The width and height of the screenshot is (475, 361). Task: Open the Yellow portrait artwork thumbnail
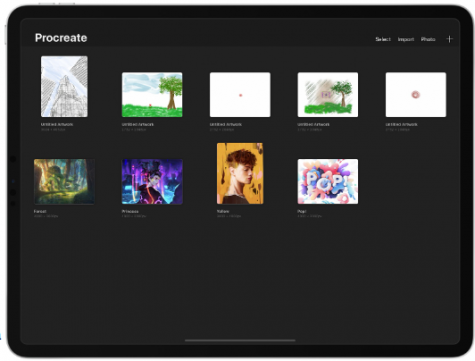coord(240,173)
